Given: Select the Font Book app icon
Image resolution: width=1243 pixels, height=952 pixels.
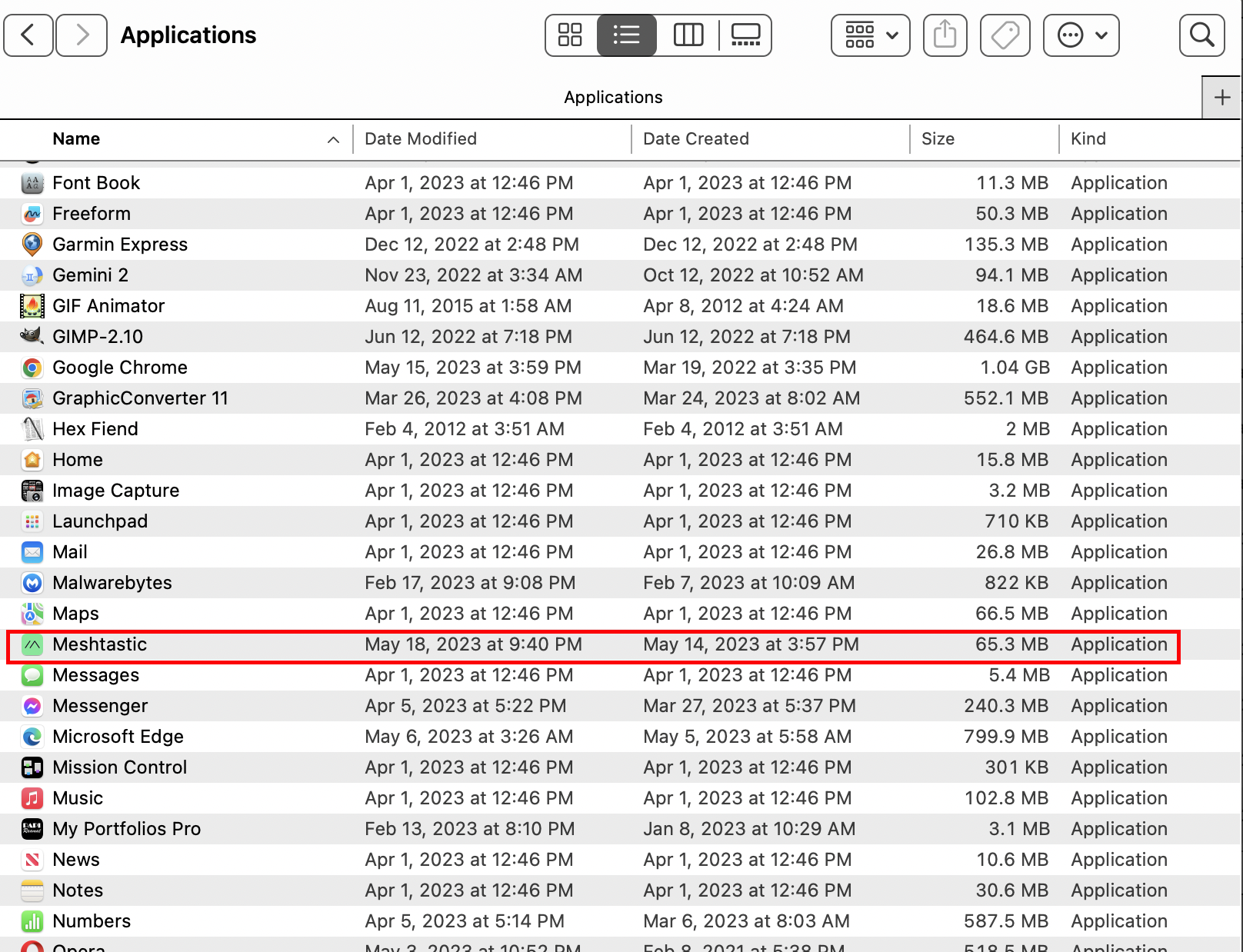Looking at the screenshot, I should [x=32, y=183].
